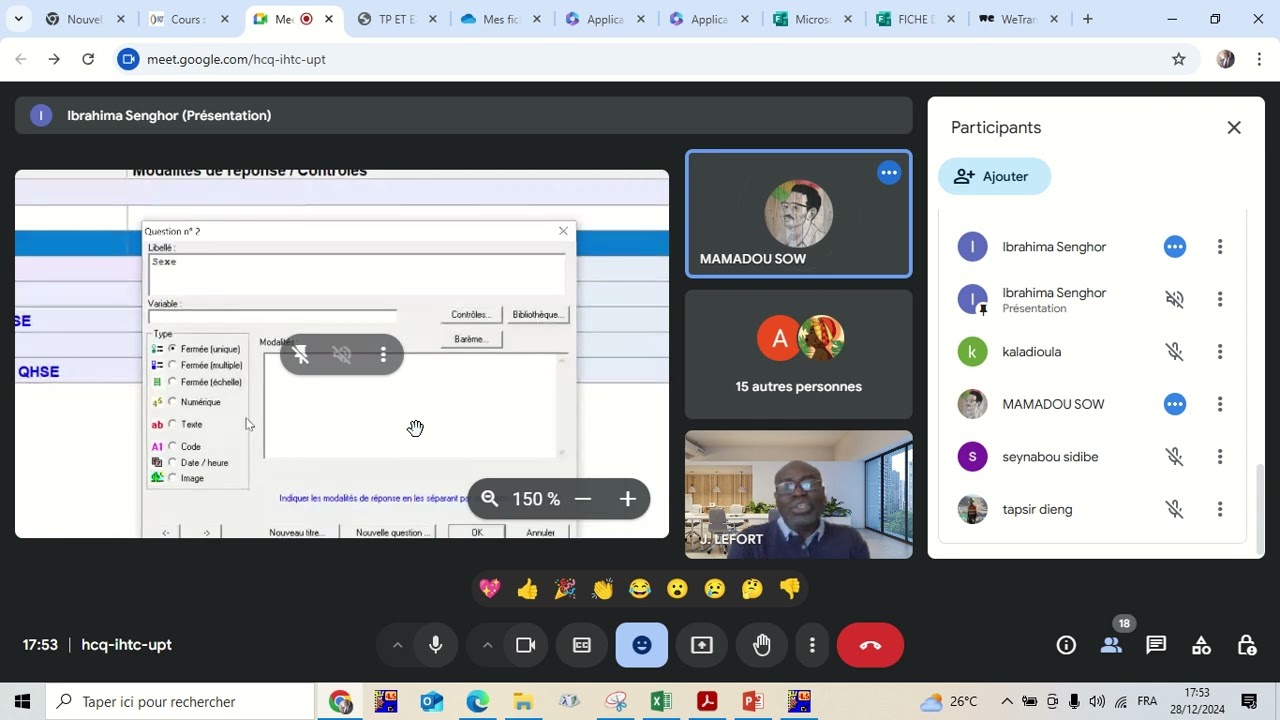
Task: Open more actions for MAMADOU SOW
Action: coord(1220,404)
